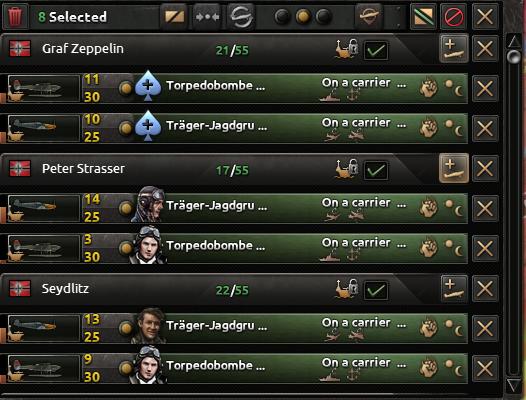Click the scrollbar down arrow
The image size is (526, 400).
(514, 385)
